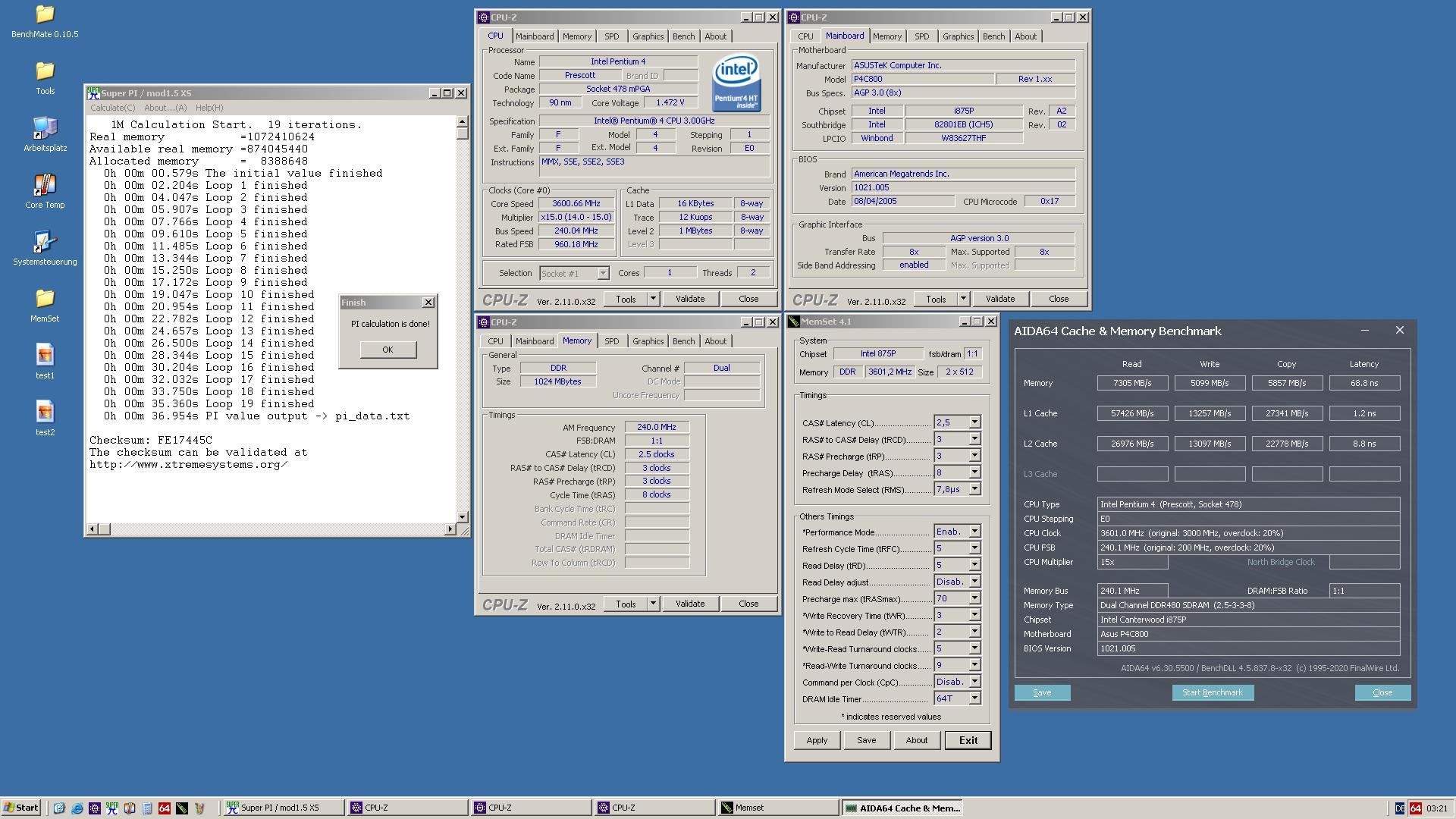This screenshot has width=1456, height=819.
Task: Open the Calculate(C) menu in Super PI
Action: [113, 108]
